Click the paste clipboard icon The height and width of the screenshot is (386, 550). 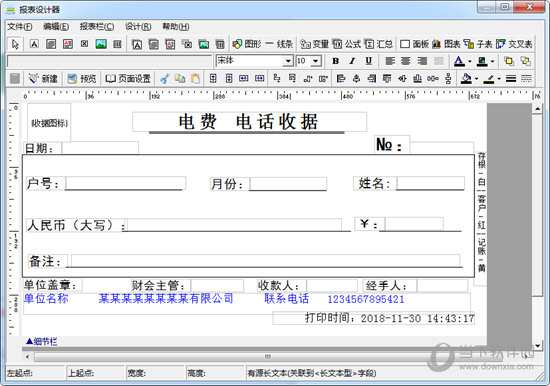pyautogui.click(x=196, y=78)
